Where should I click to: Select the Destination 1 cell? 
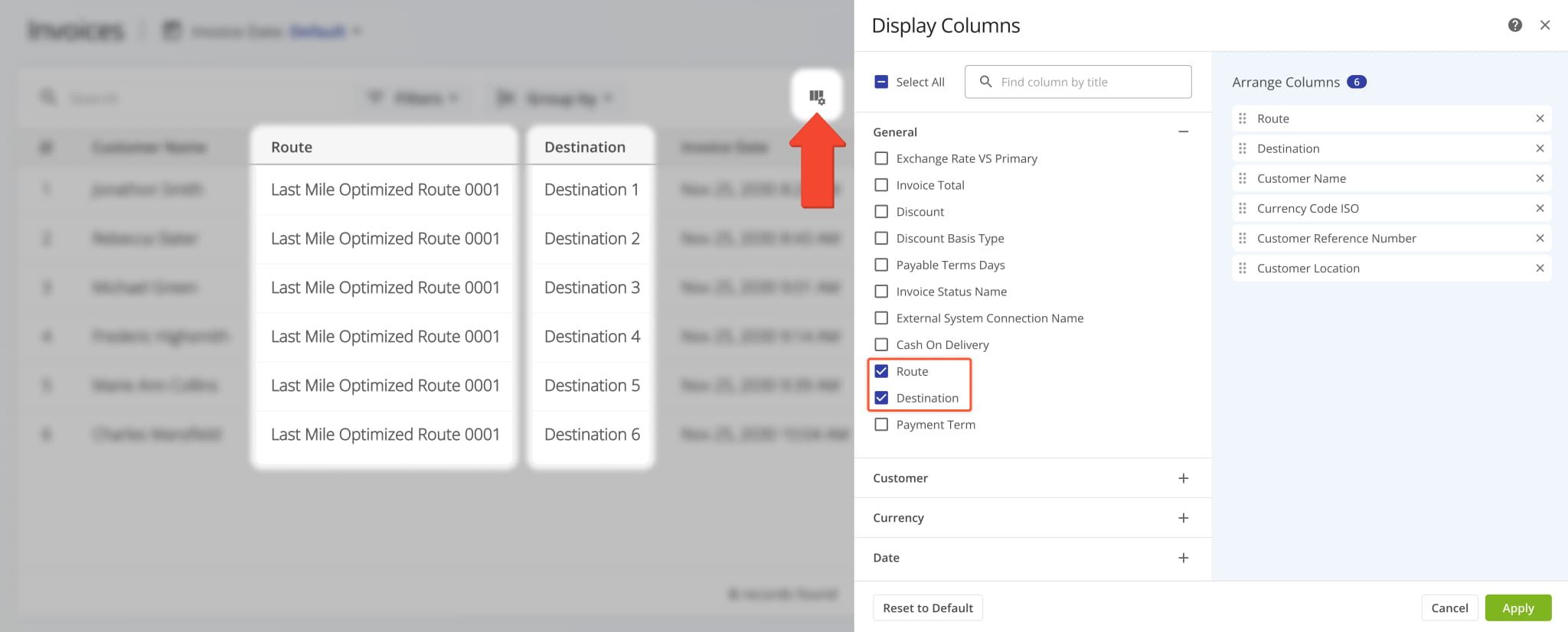tap(590, 190)
